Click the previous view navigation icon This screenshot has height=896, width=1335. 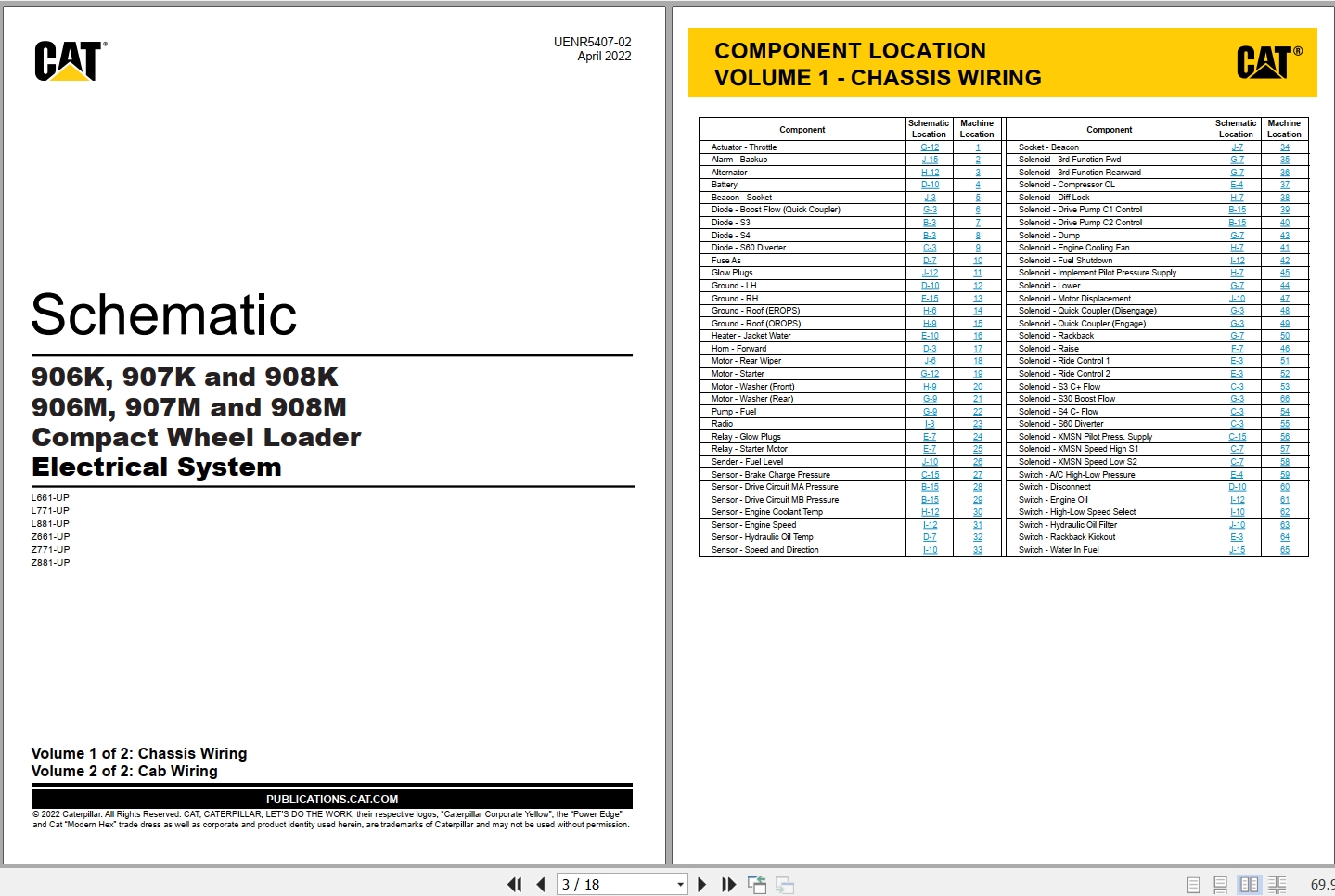(x=757, y=885)
